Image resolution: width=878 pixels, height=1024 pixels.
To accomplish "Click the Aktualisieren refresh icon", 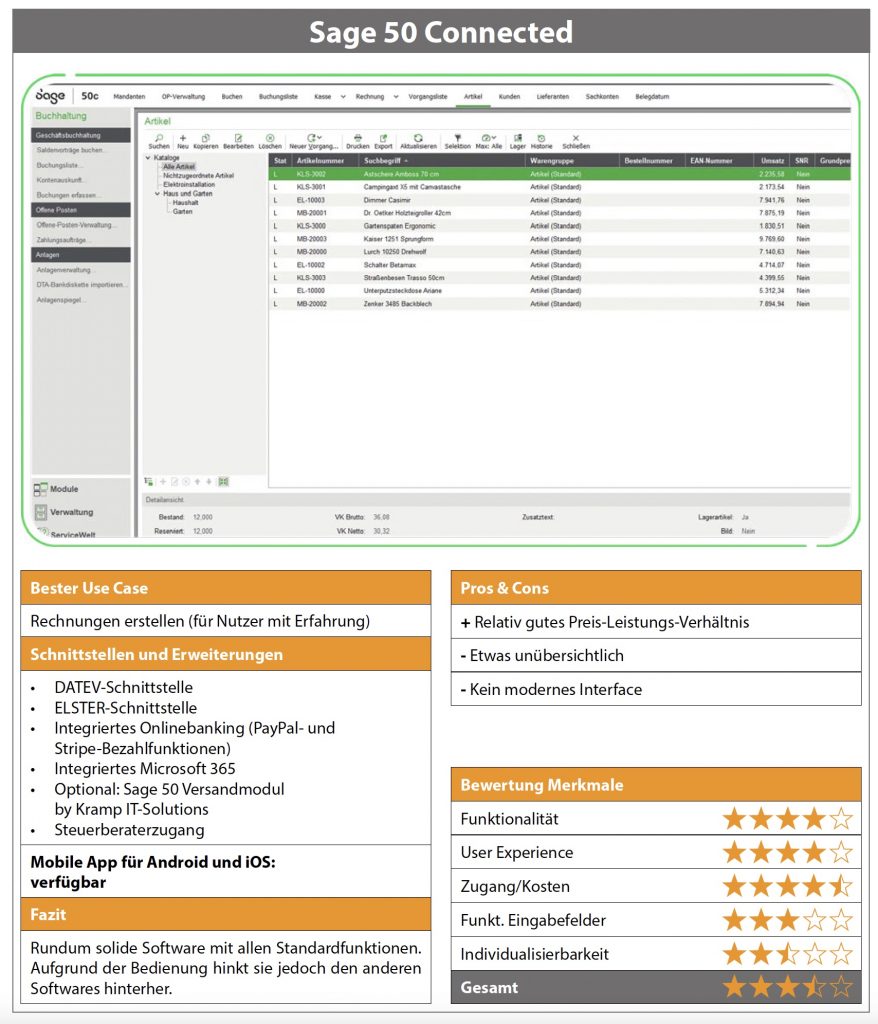I will coord(418,138).
